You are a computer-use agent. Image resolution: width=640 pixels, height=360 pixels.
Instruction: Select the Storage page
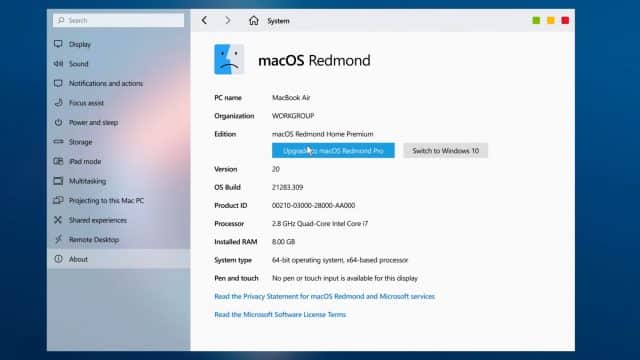(x=118, y=142)
